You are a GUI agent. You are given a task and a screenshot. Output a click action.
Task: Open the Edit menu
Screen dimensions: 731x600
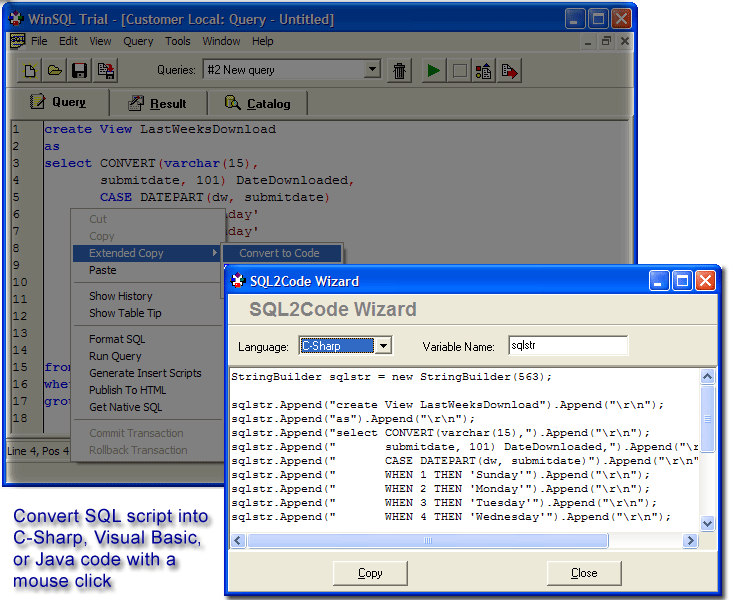pos(68,41)
